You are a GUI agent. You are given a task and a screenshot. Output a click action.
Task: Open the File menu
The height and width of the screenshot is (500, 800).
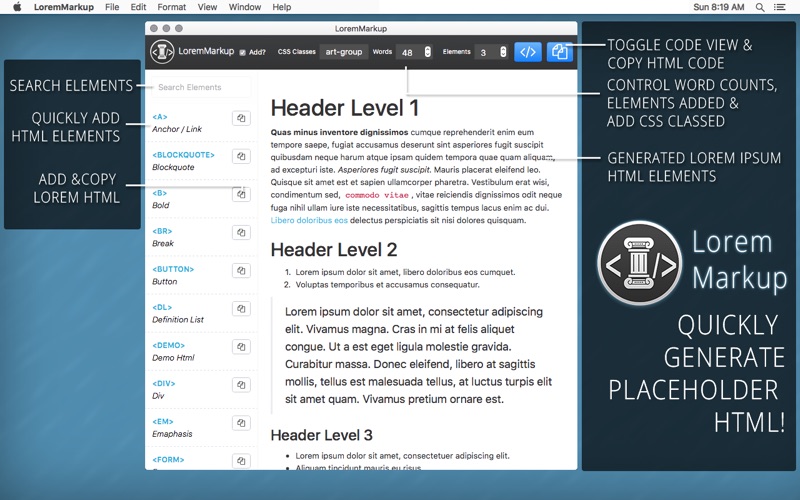(112, 7)
